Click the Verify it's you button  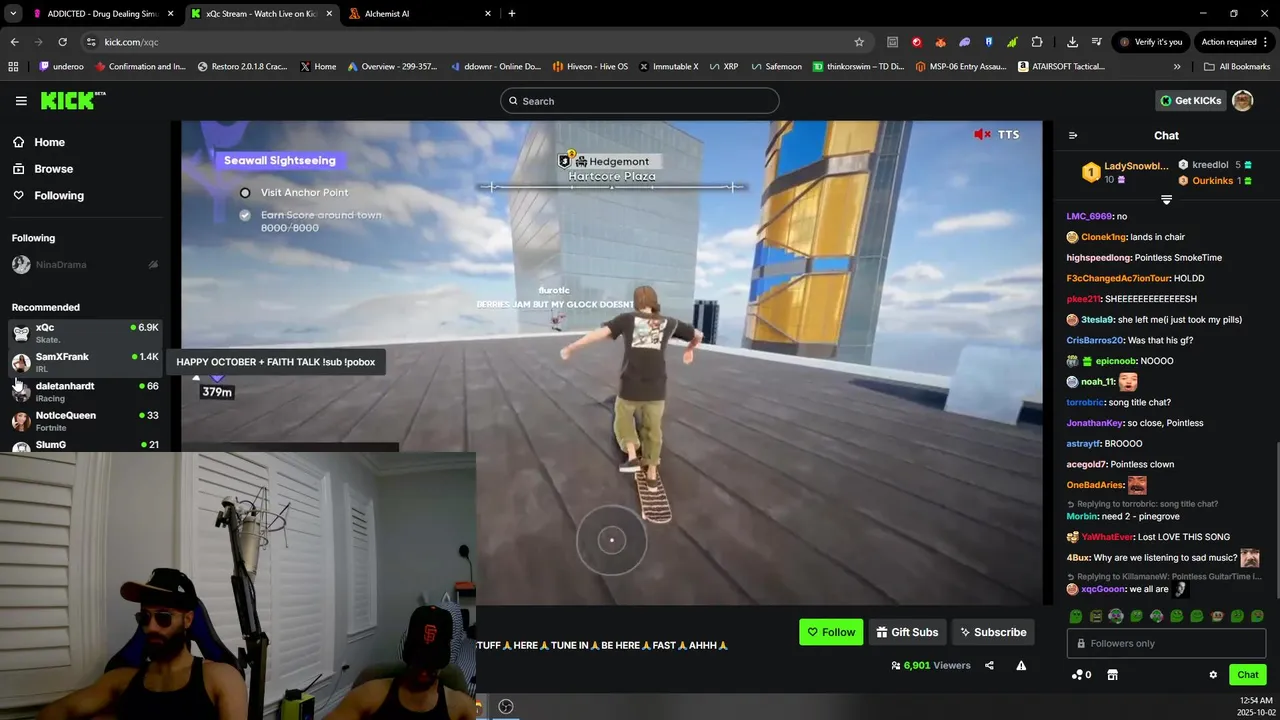point(1151,42)
